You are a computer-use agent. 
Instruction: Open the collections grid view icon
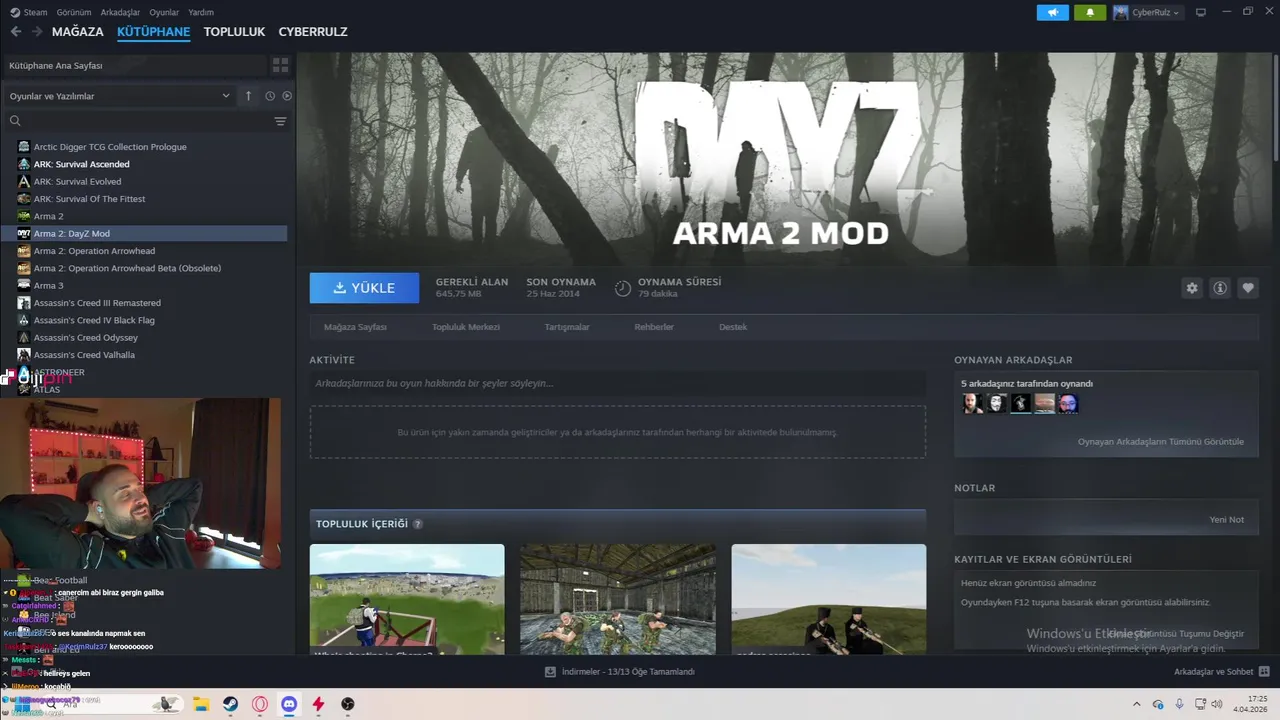click(280, 65)
